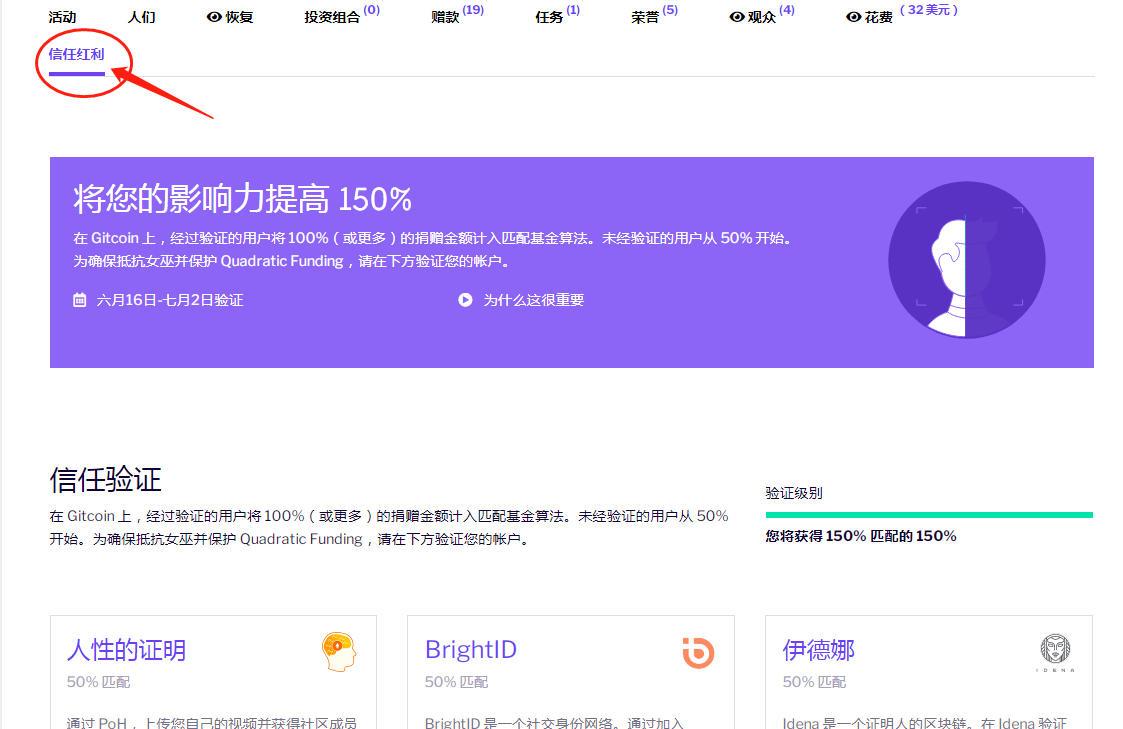Screen dimensions: 1123x729
Task: Open the BrightID card title
Action: click(x=471, y=650)
